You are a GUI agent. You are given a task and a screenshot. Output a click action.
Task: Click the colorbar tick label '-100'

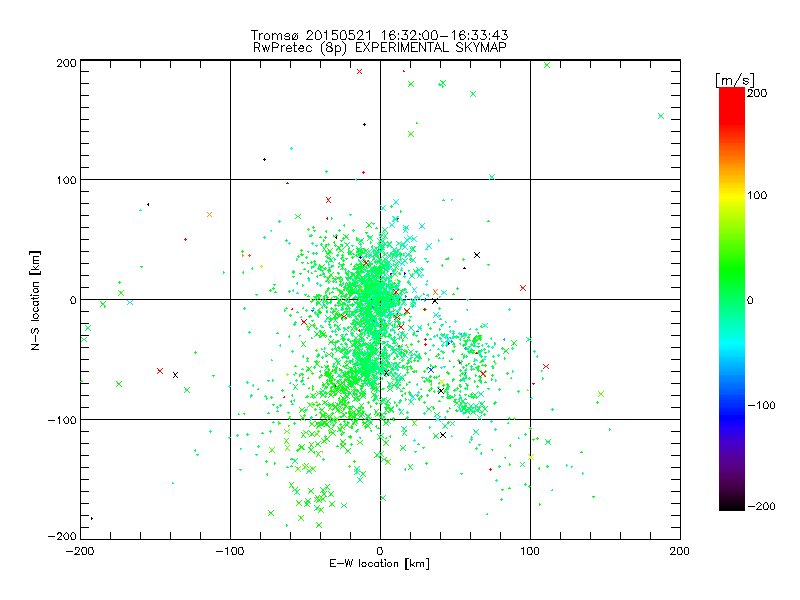(x=761, y=406)
